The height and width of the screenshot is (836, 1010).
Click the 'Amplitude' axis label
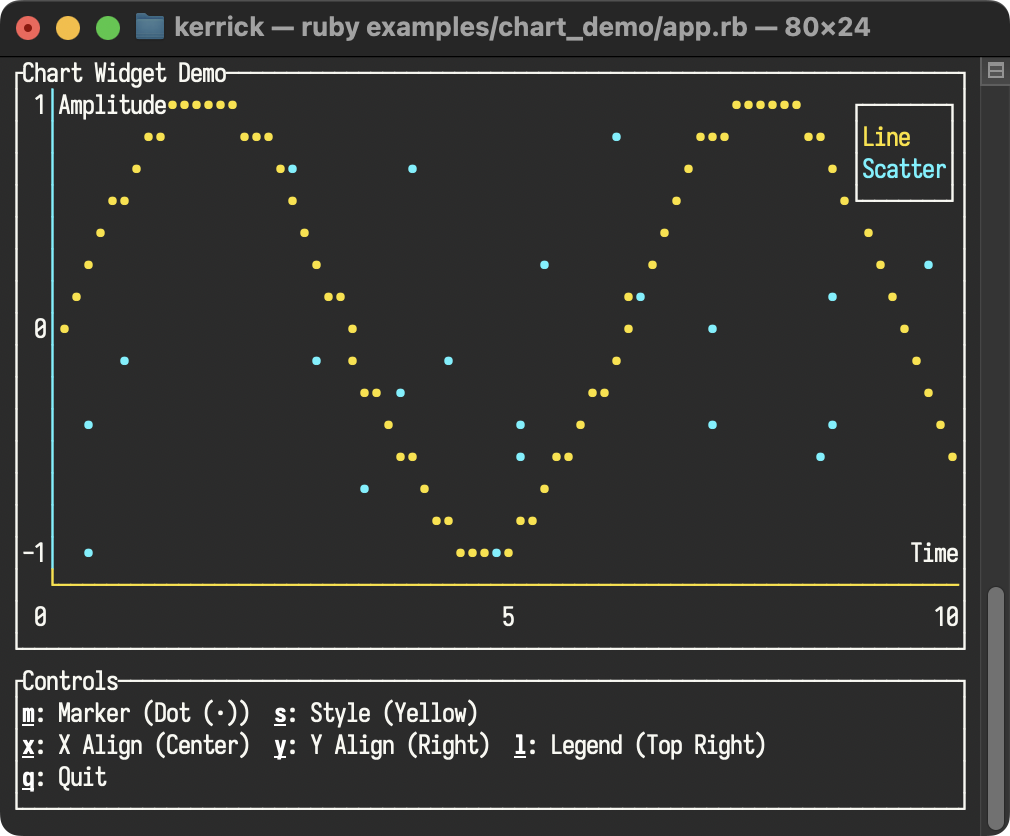point(113,105)
